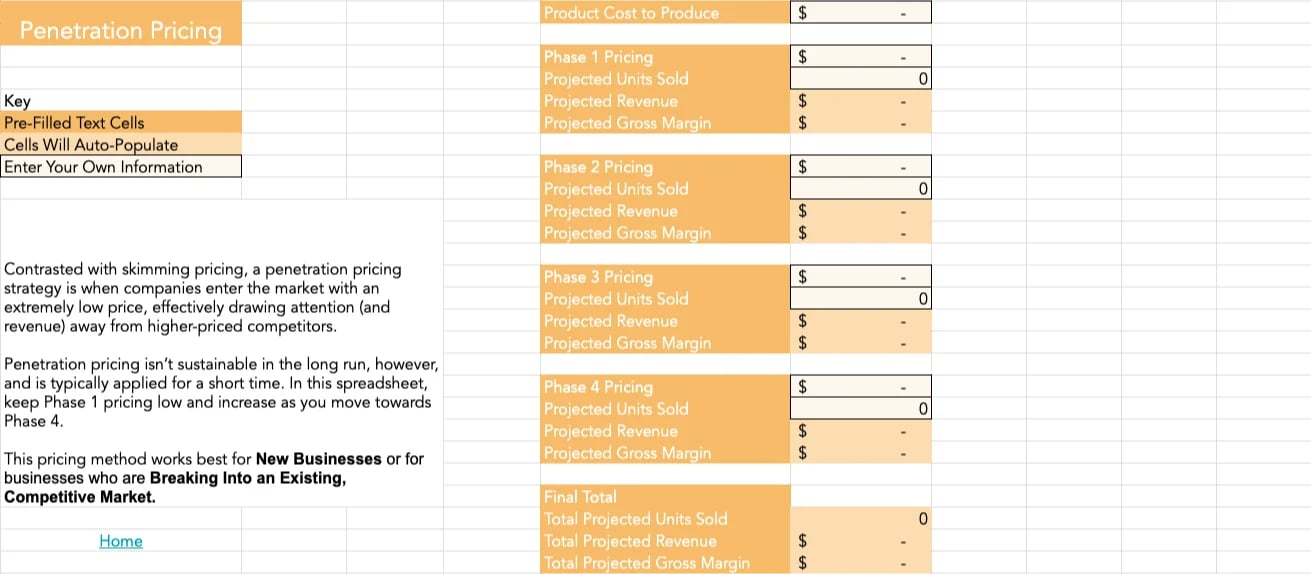Select Phase 2 Projected Units Sold value cell
1311x574 pixels.
(860, 189)
